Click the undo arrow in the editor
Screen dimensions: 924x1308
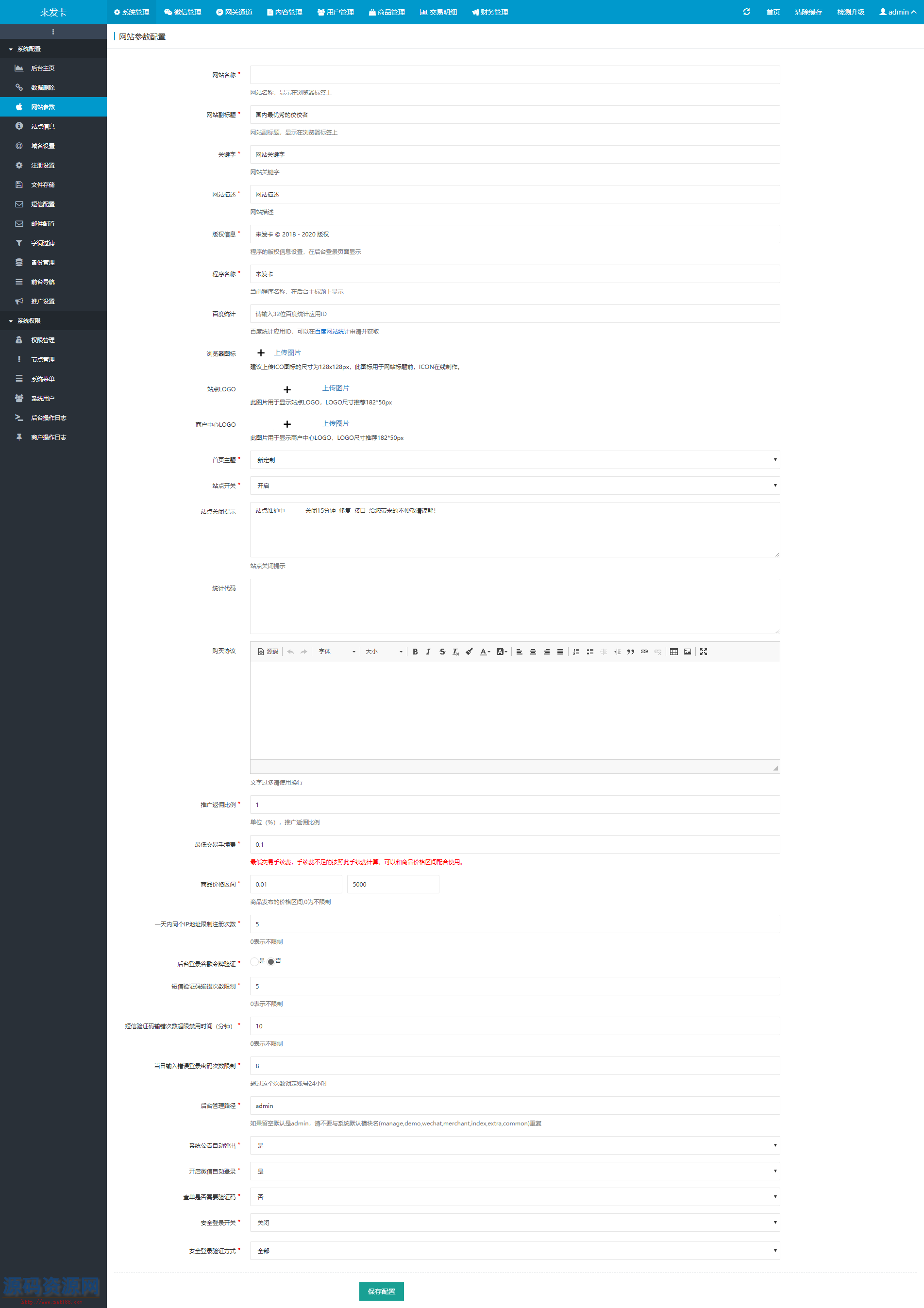290,652
